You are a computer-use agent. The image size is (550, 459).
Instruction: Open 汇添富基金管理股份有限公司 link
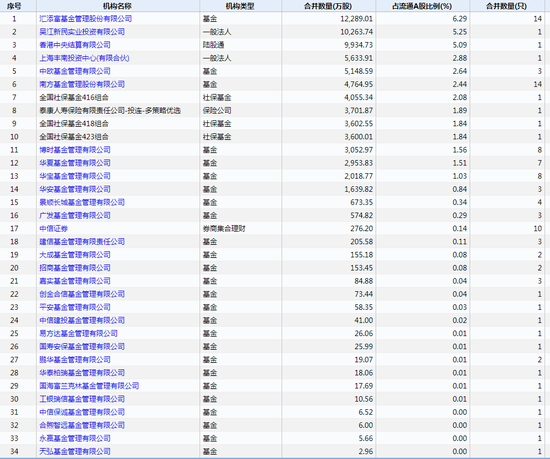(86, 19)
